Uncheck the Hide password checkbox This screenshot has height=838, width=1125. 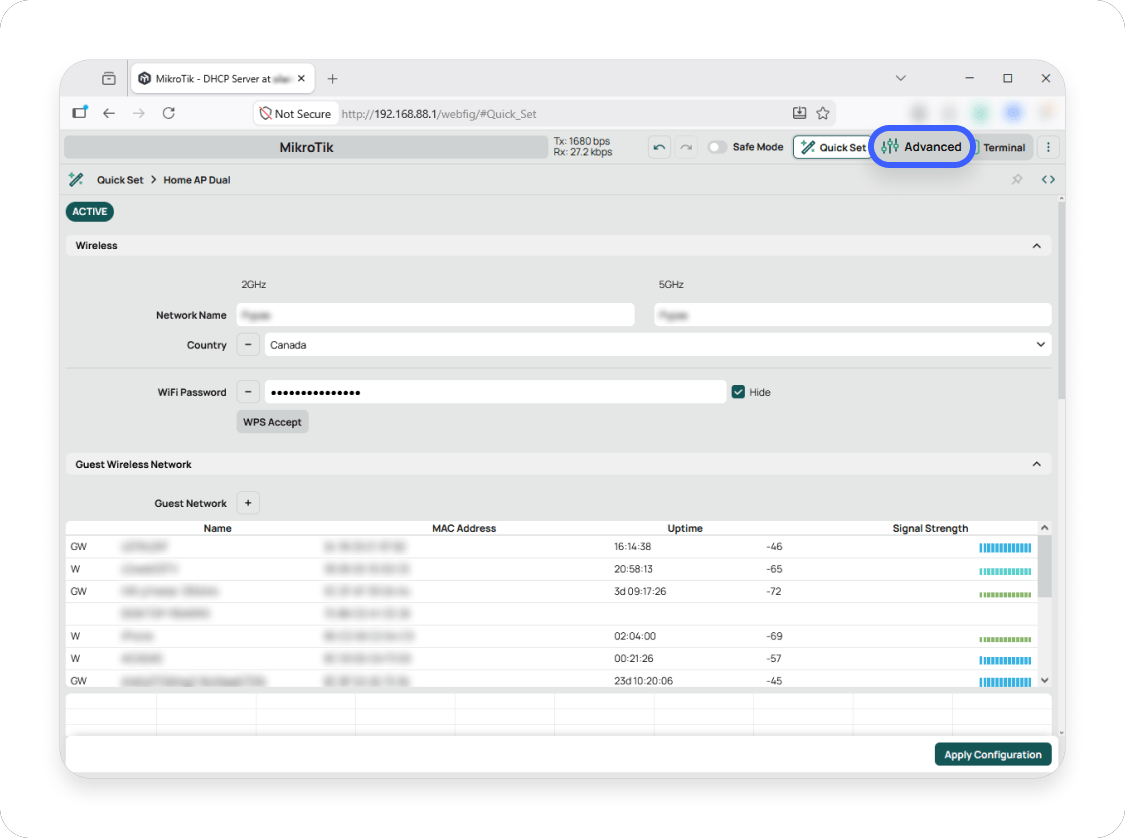coord(738,392)
